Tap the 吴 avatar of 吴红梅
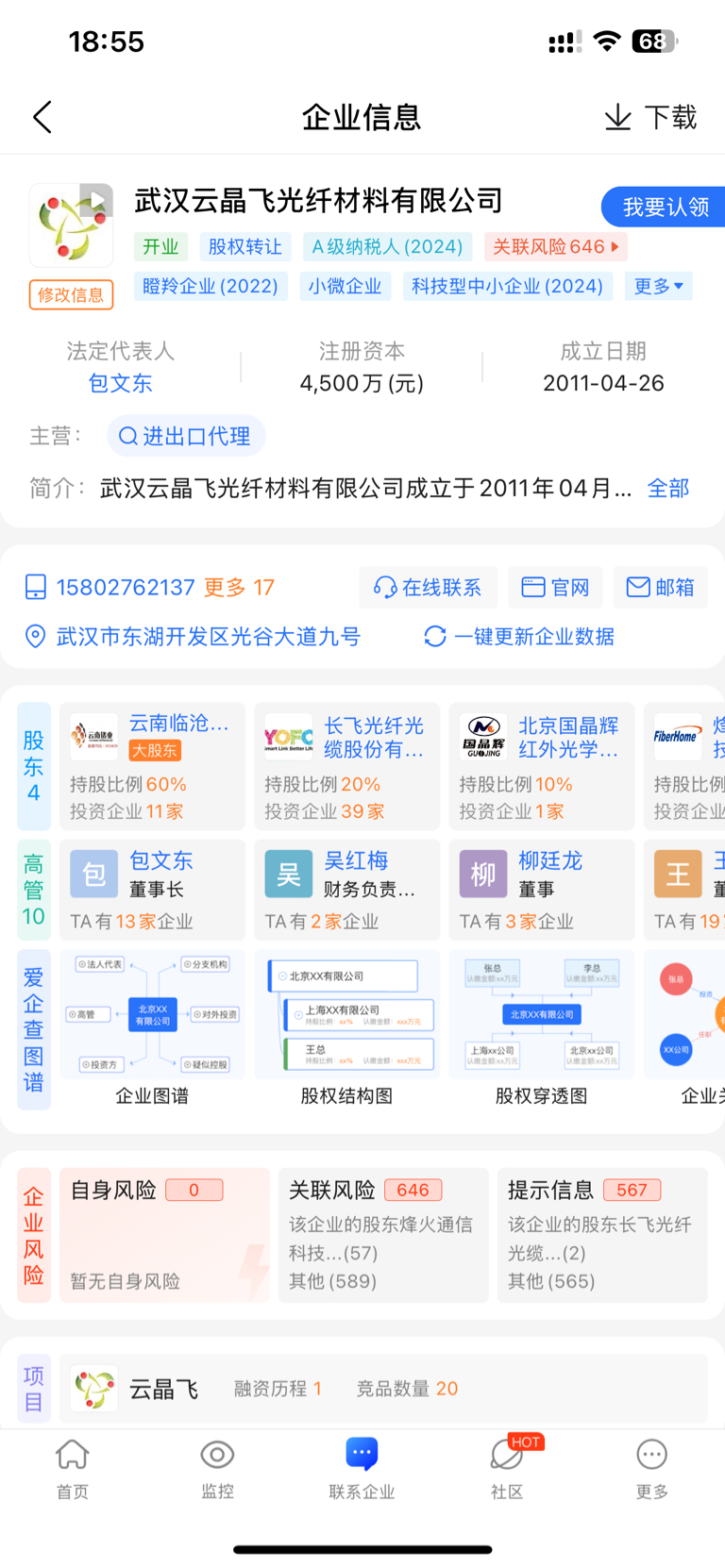725x1568 pixels. pyautogui.click(x=289, y=874)
